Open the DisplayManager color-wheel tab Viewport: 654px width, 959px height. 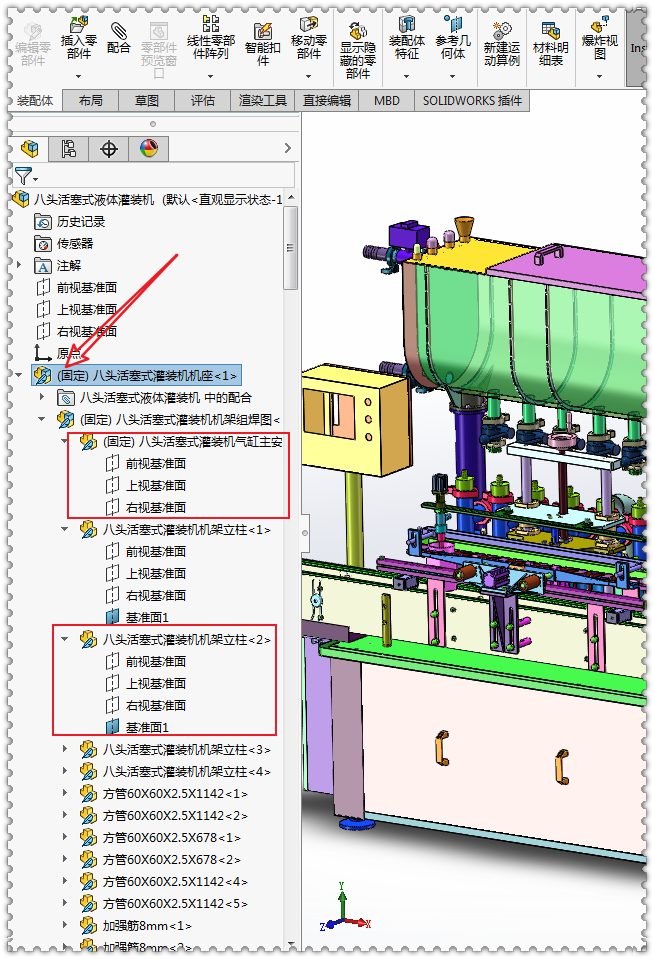pos(148,149)
